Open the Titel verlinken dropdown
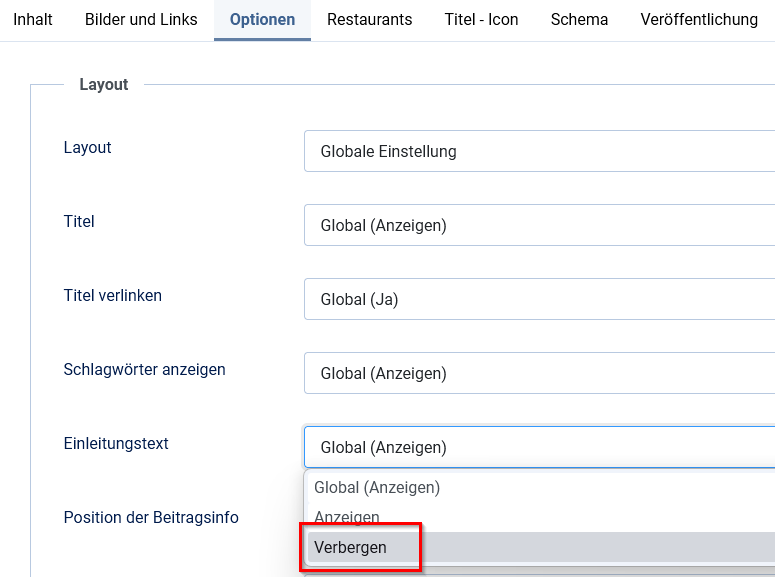This screenshot has width=775, height=577. (539, 300)
